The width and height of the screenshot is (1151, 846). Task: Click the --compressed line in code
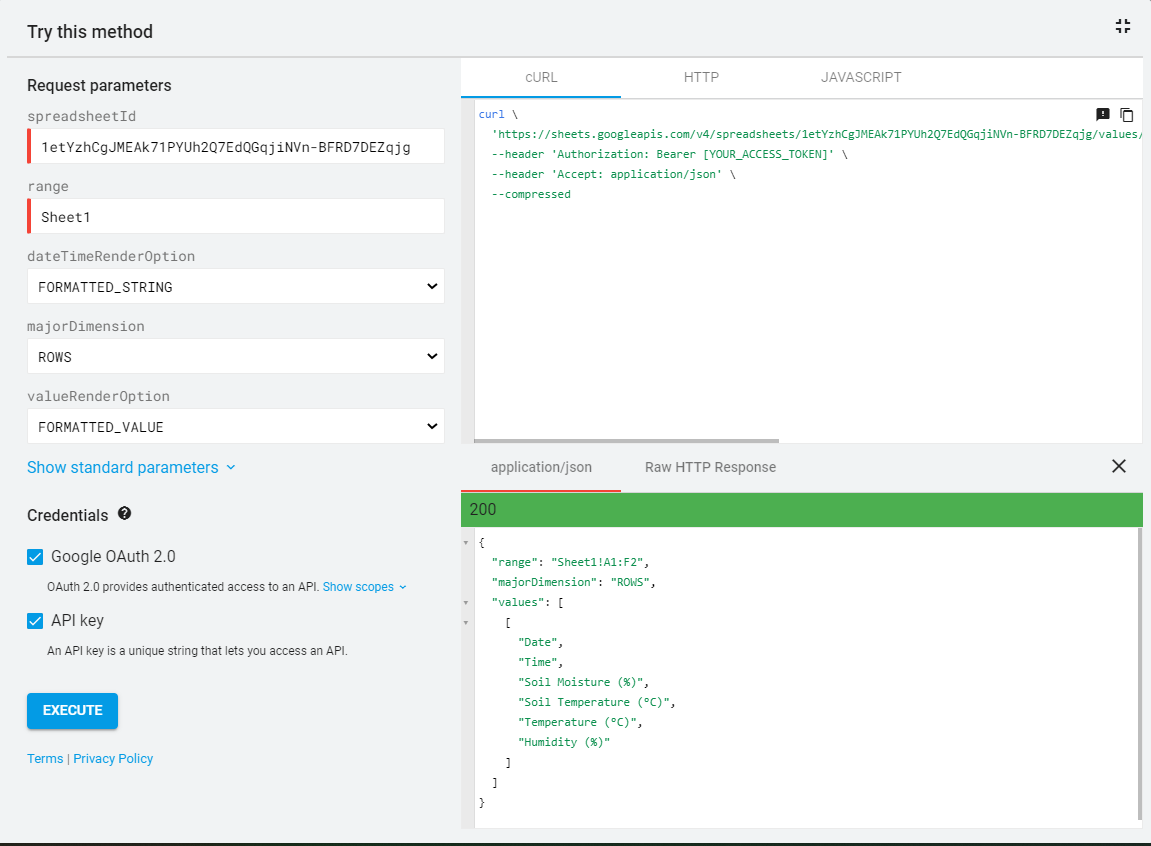pos(531,194)
